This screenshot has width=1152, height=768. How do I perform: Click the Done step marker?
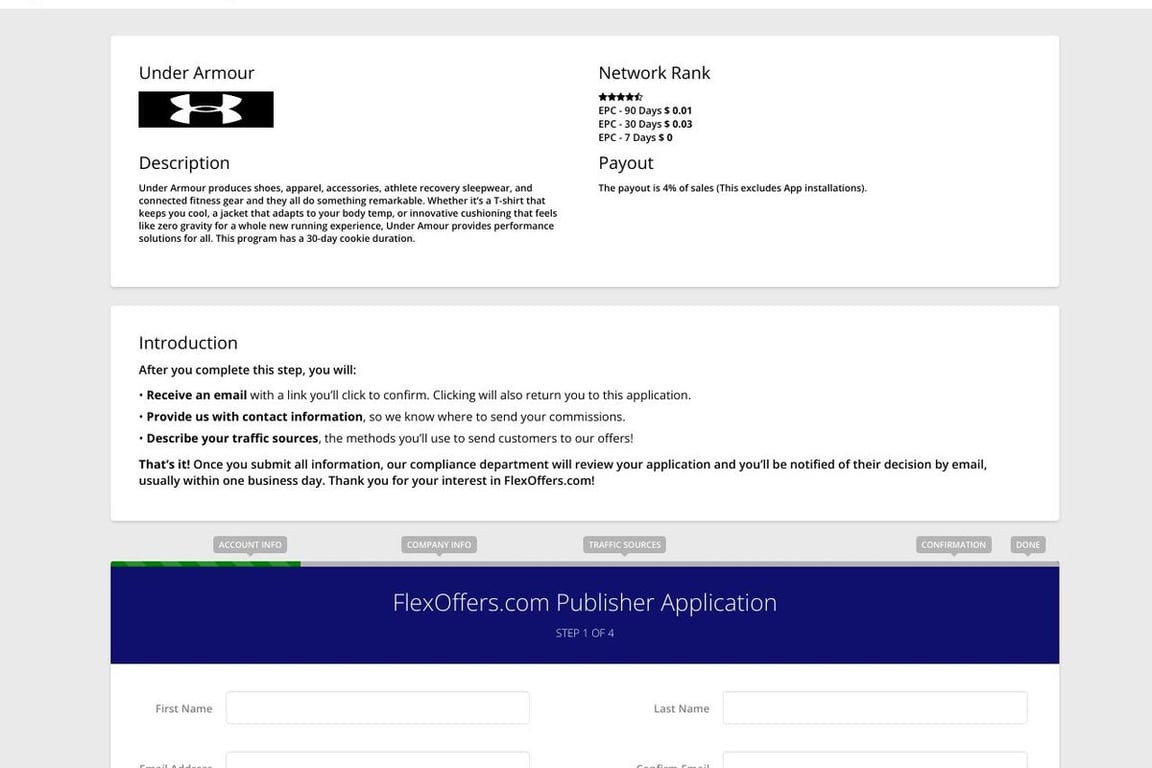[1027, 545]
